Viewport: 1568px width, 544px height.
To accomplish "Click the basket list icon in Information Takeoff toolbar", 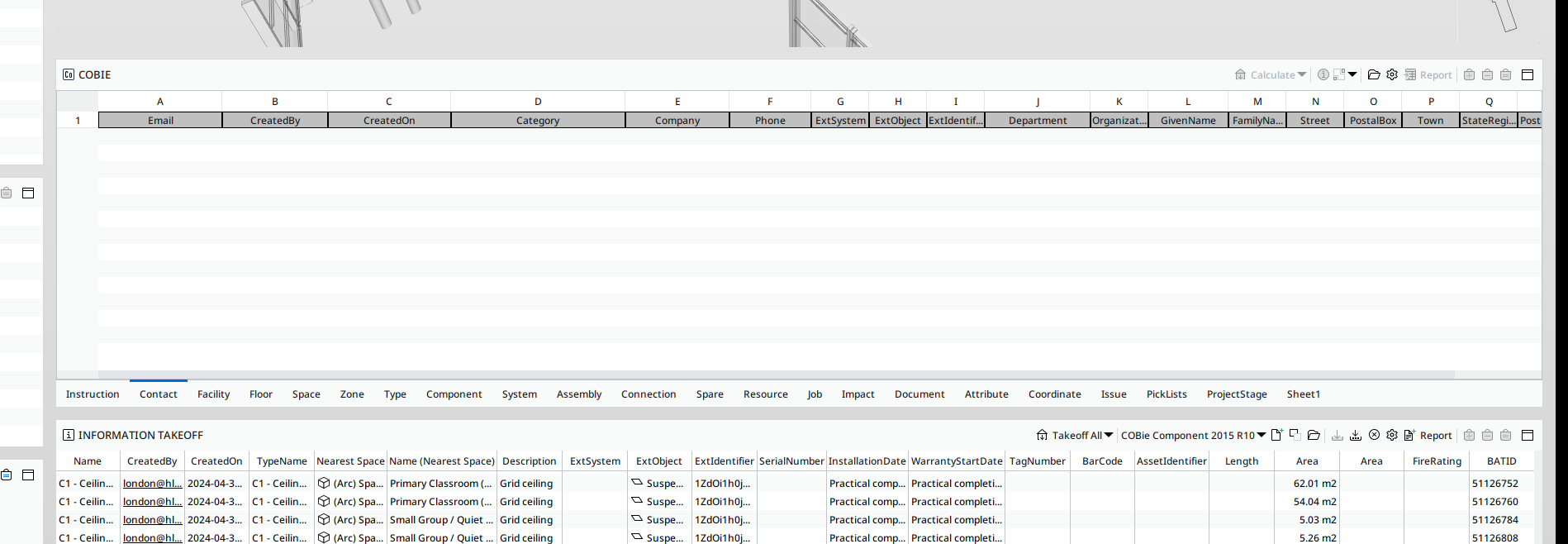I will point(1505,435).
